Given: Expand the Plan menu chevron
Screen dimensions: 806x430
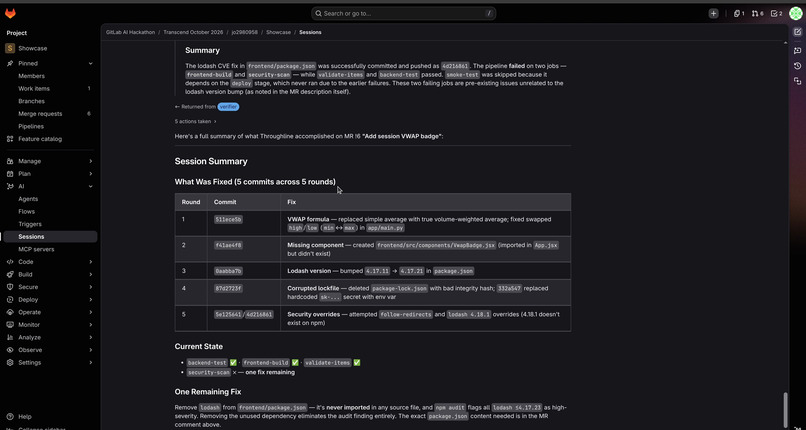Looking at the screenshot, I should (90, 174).
